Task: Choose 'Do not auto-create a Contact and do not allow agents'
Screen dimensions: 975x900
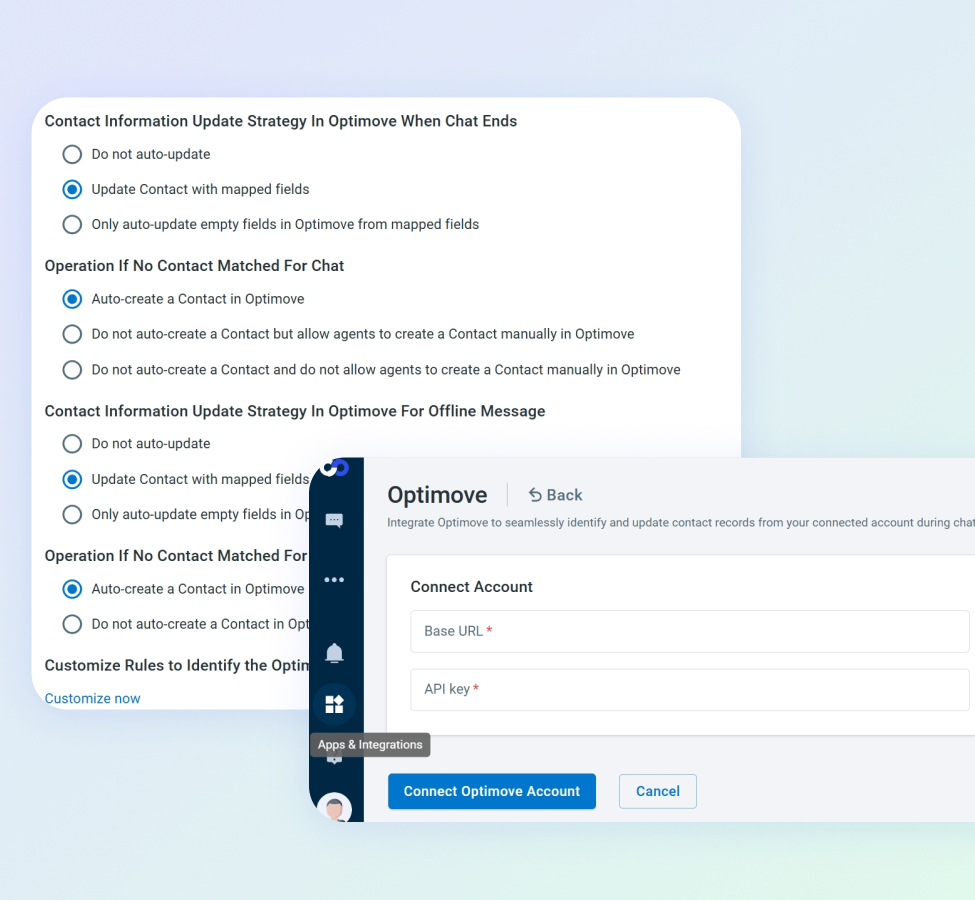Action: (x=72, y=369)
